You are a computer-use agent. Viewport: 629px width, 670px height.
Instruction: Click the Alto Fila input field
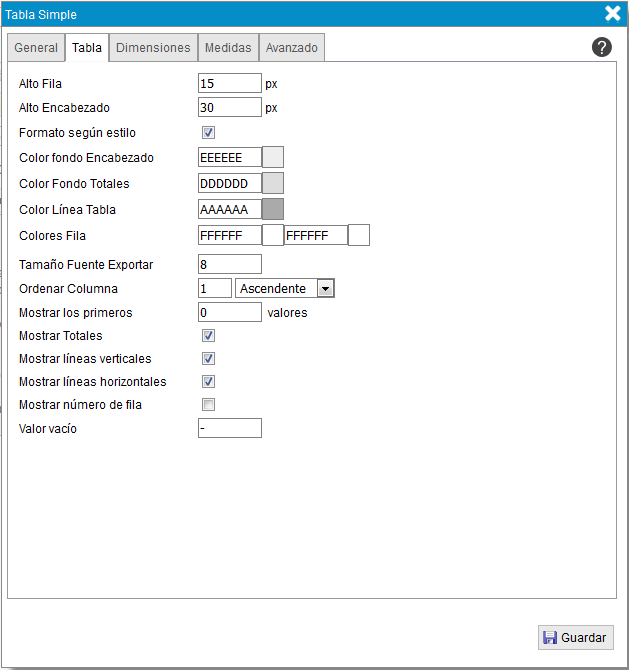230,83
